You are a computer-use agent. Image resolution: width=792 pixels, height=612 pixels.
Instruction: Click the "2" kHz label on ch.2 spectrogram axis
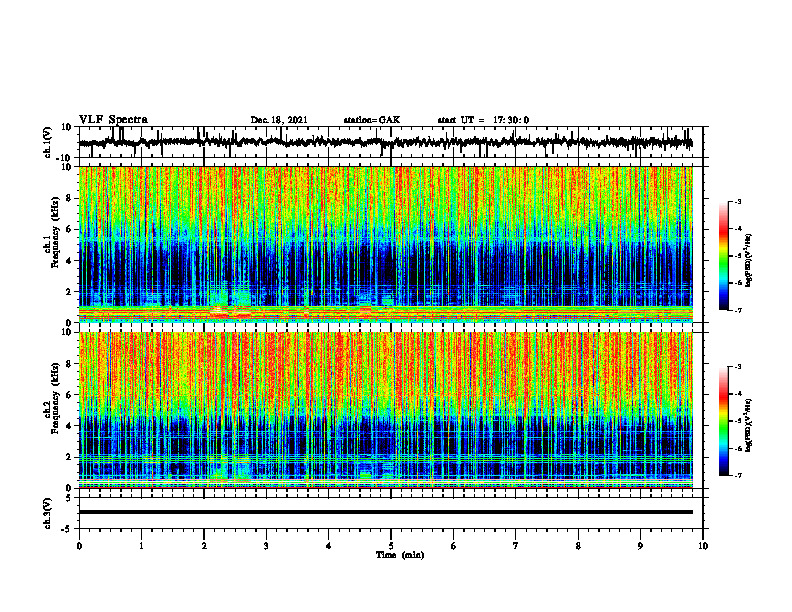pos(69,457)
